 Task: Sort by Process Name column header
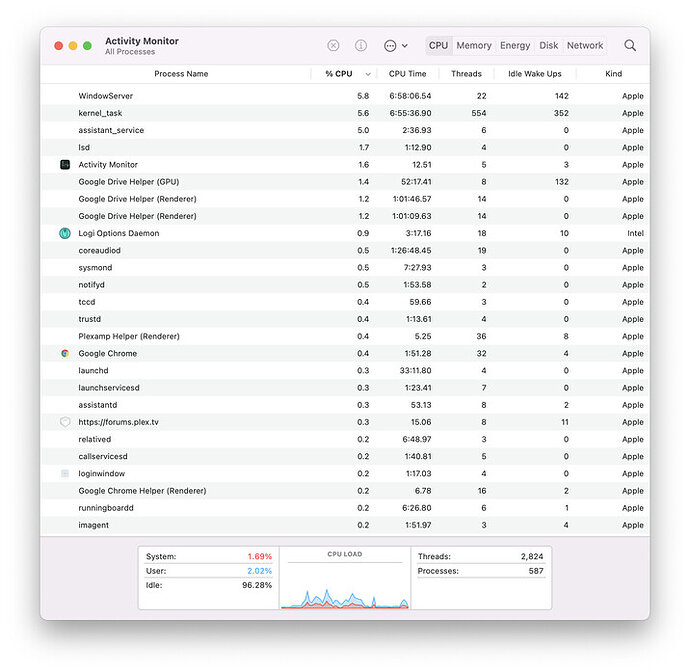pyautogui.click(x=181, y=74)
